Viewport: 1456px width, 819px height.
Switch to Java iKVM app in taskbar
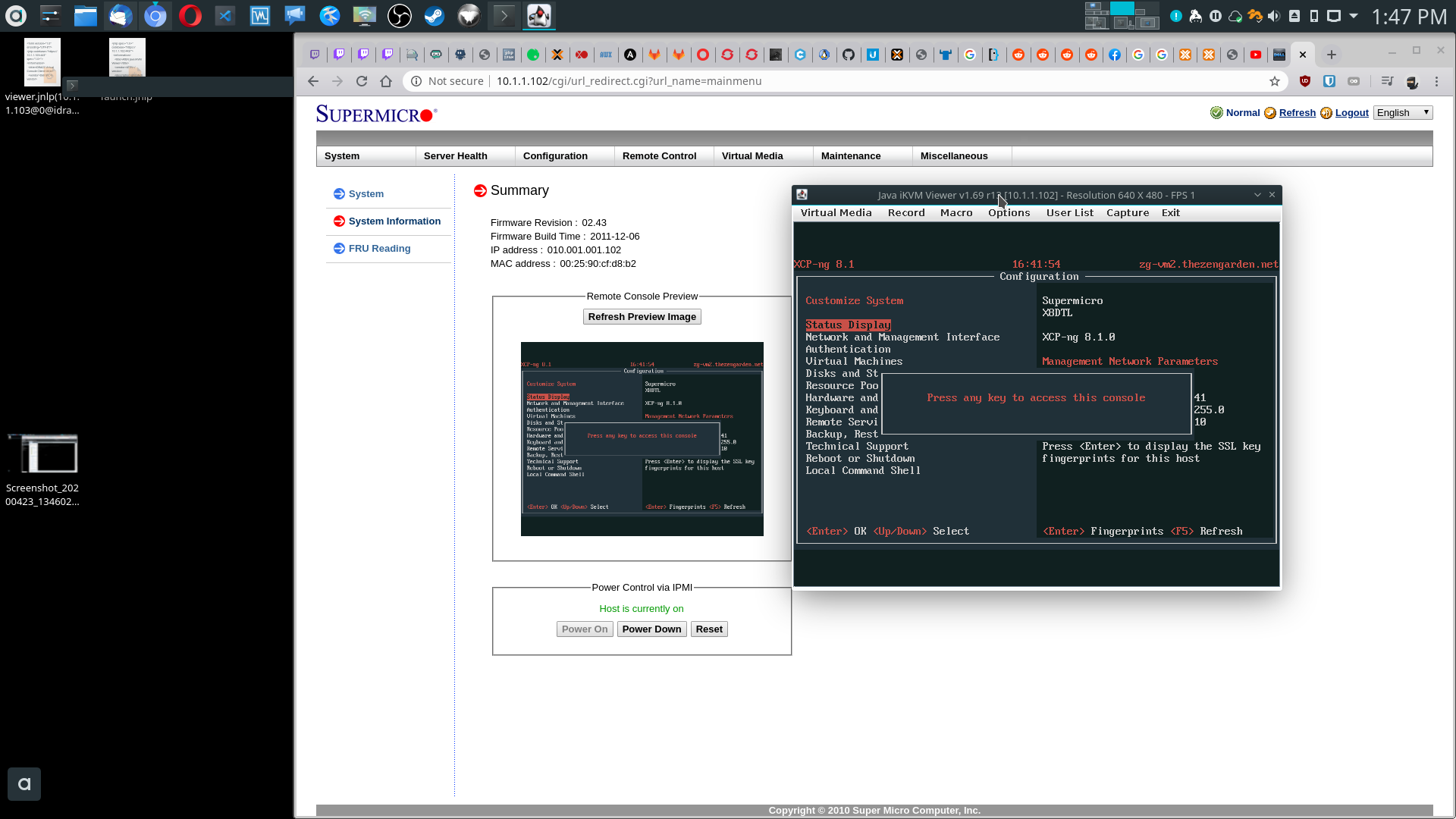539,15
